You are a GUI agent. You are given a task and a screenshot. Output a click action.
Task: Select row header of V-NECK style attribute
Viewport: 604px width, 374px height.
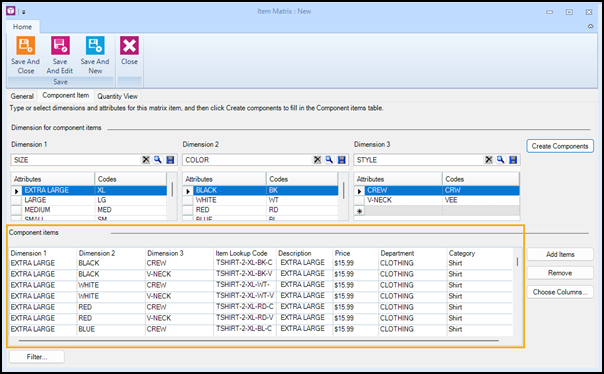[359, 200]
